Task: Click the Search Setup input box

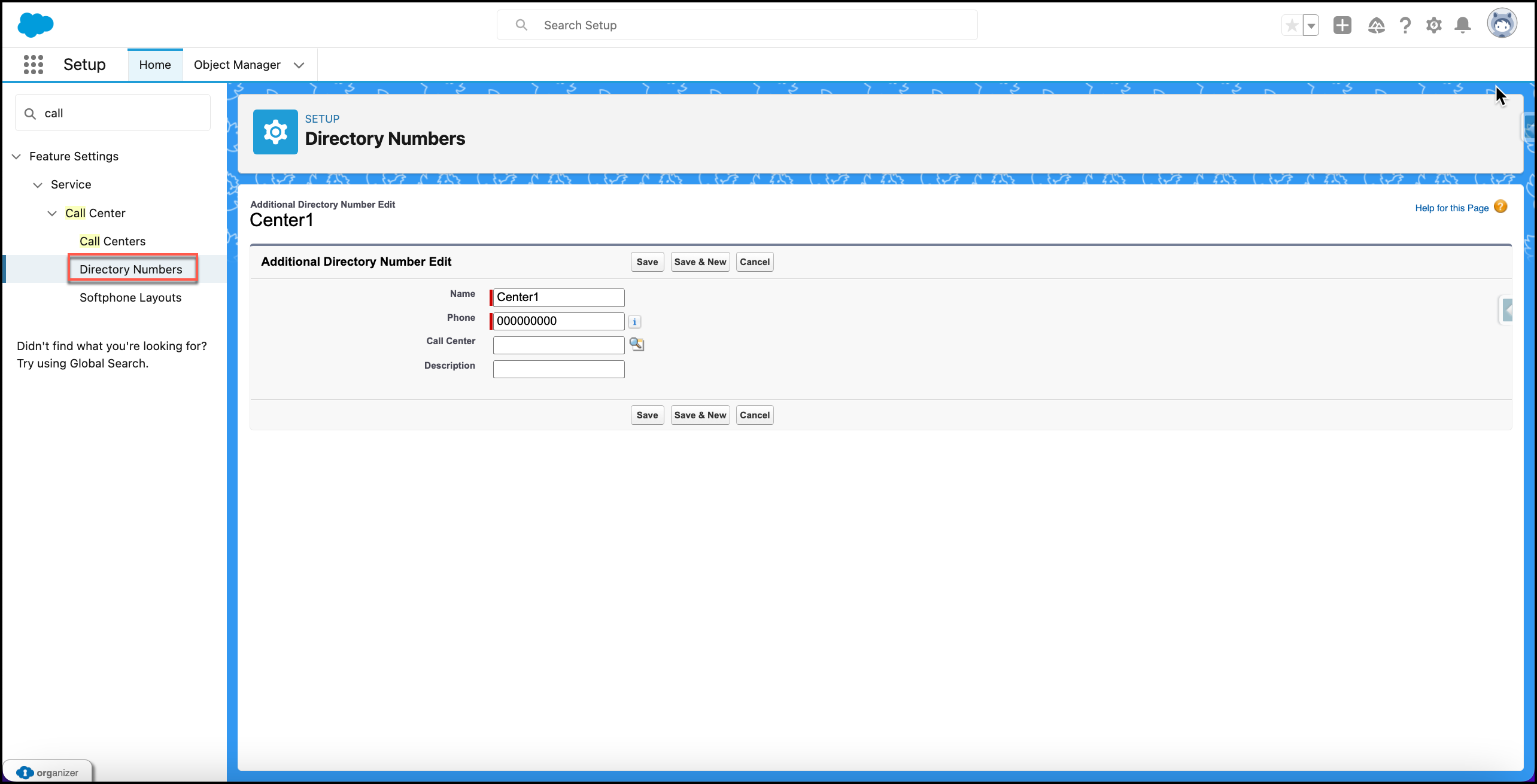Action: pos(737,25)
